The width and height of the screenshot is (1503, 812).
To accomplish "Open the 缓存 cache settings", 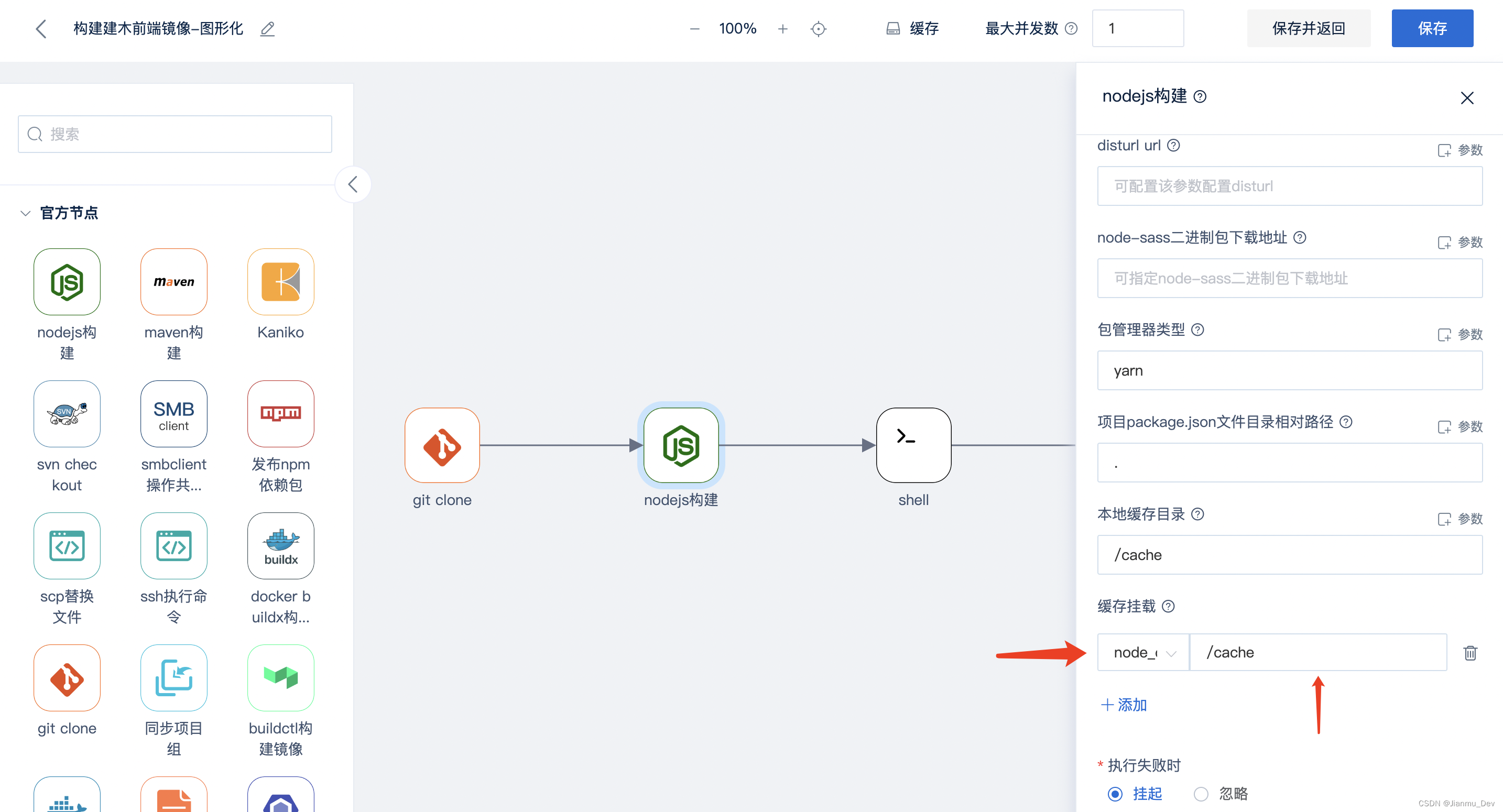I will [912, 29].
